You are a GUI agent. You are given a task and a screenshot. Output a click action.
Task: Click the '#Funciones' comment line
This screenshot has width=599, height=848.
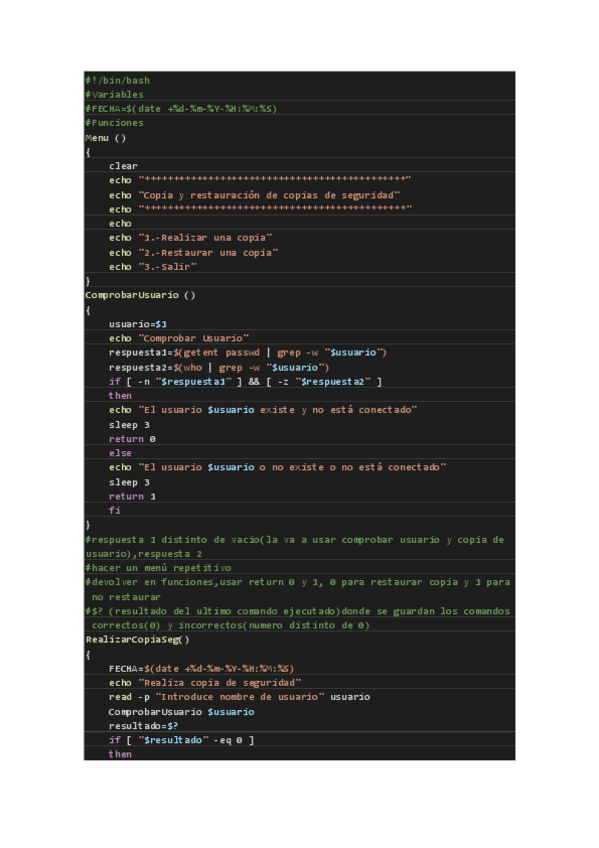(115, 123)
